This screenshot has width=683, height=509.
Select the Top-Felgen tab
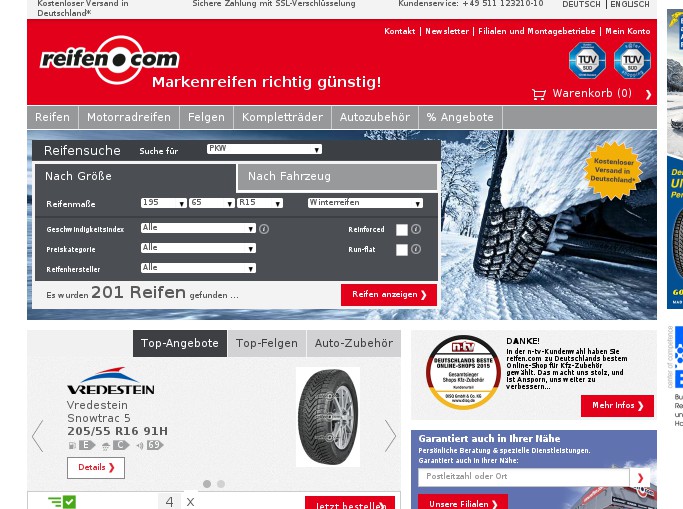(267, 344)
